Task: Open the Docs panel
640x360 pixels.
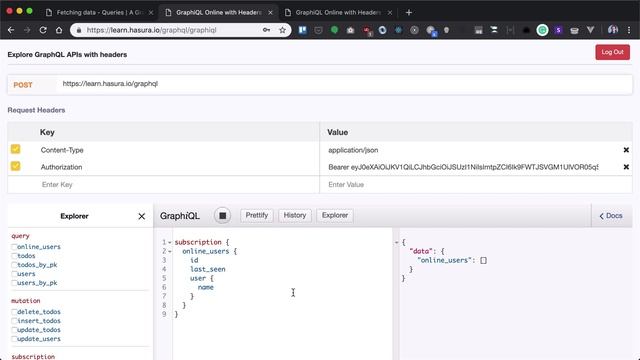Action: pos(611,216)
